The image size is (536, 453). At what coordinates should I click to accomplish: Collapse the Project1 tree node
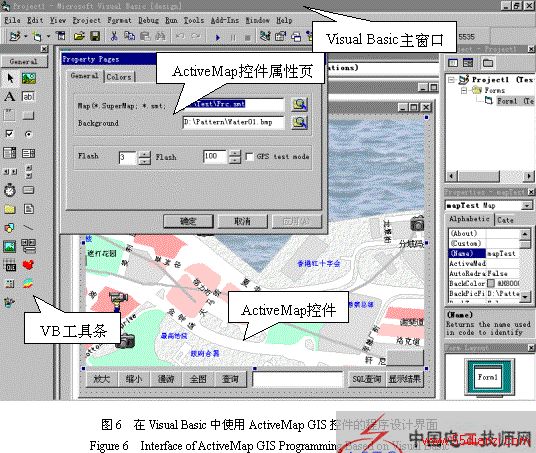[452, 80]
